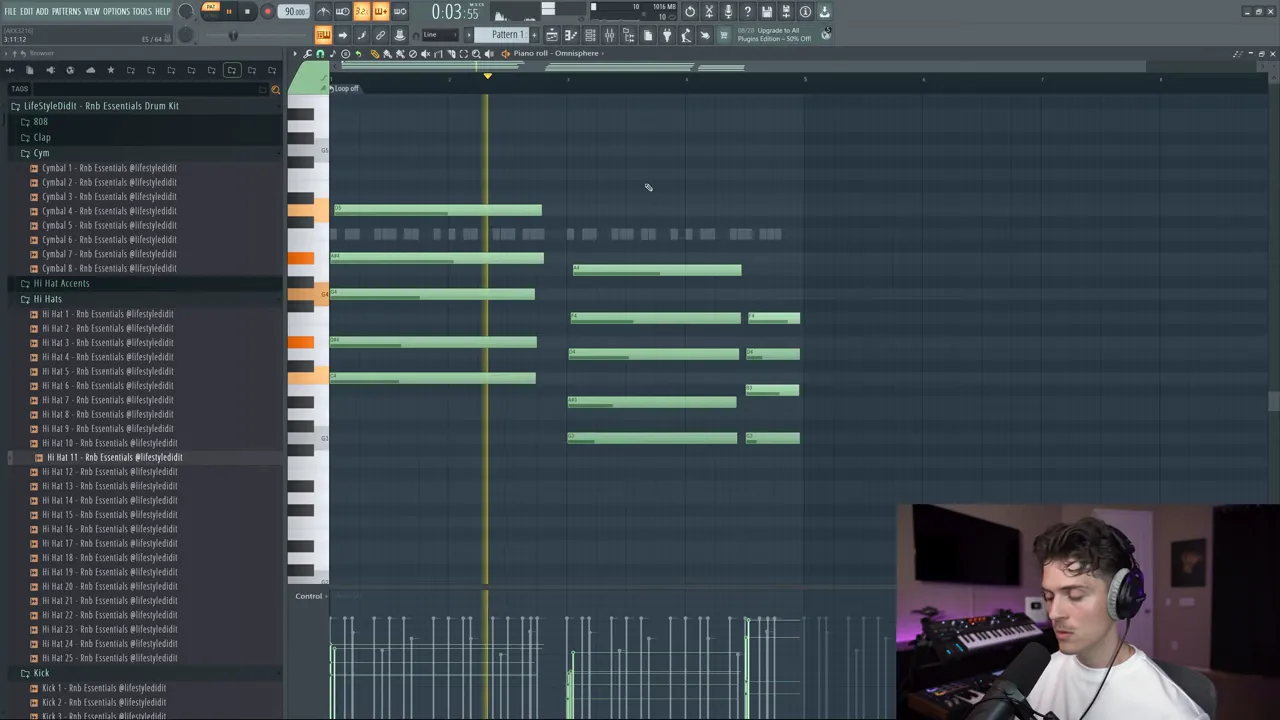
Task: Select Hi Hat 11 sample in browser
Action: point(114,457)
